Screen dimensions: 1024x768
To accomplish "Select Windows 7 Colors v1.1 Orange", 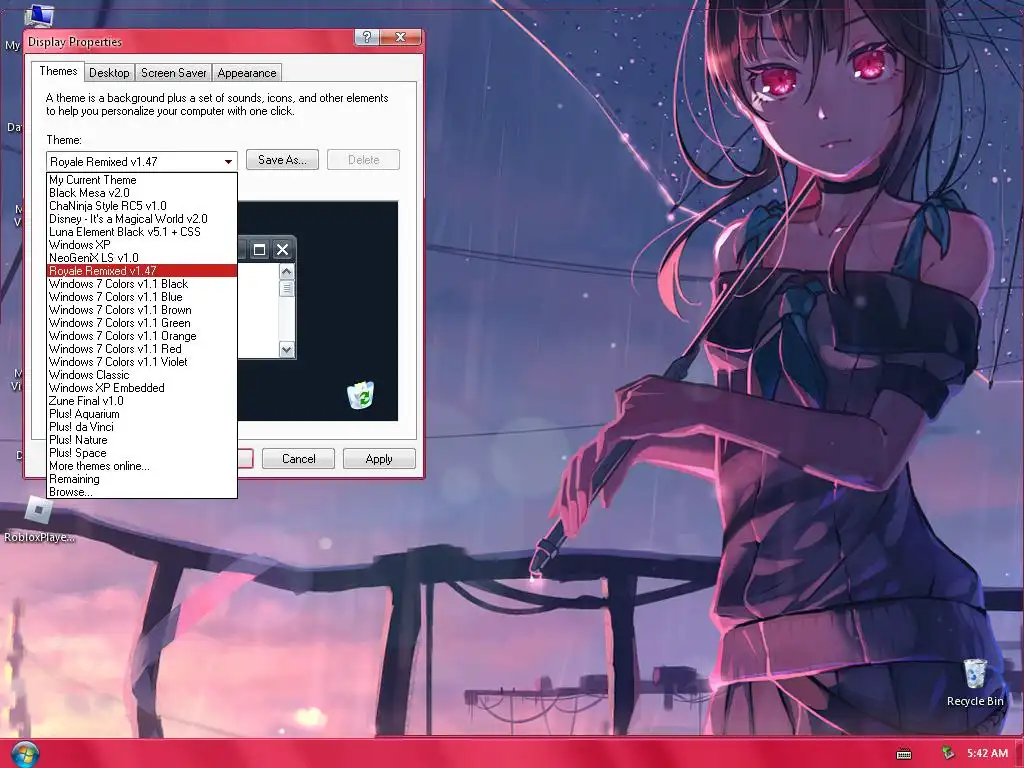I will point(142,336).
